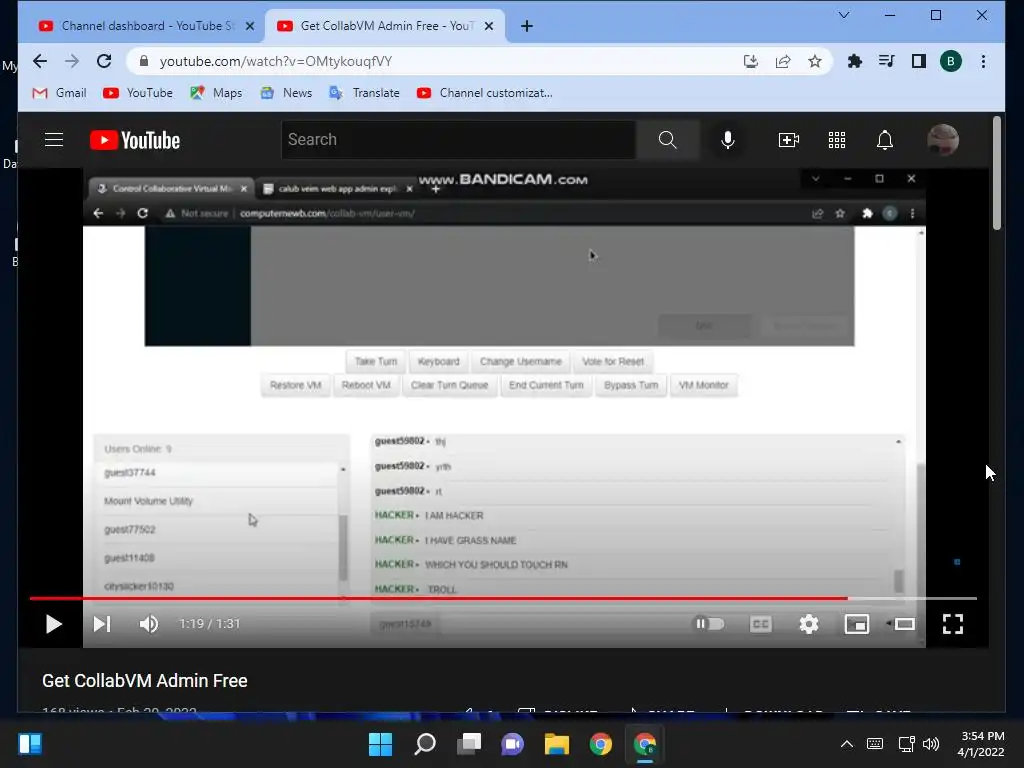Open the media controls icon in the toolbar
The image size is (1024, 768).
tap(886, 61)
